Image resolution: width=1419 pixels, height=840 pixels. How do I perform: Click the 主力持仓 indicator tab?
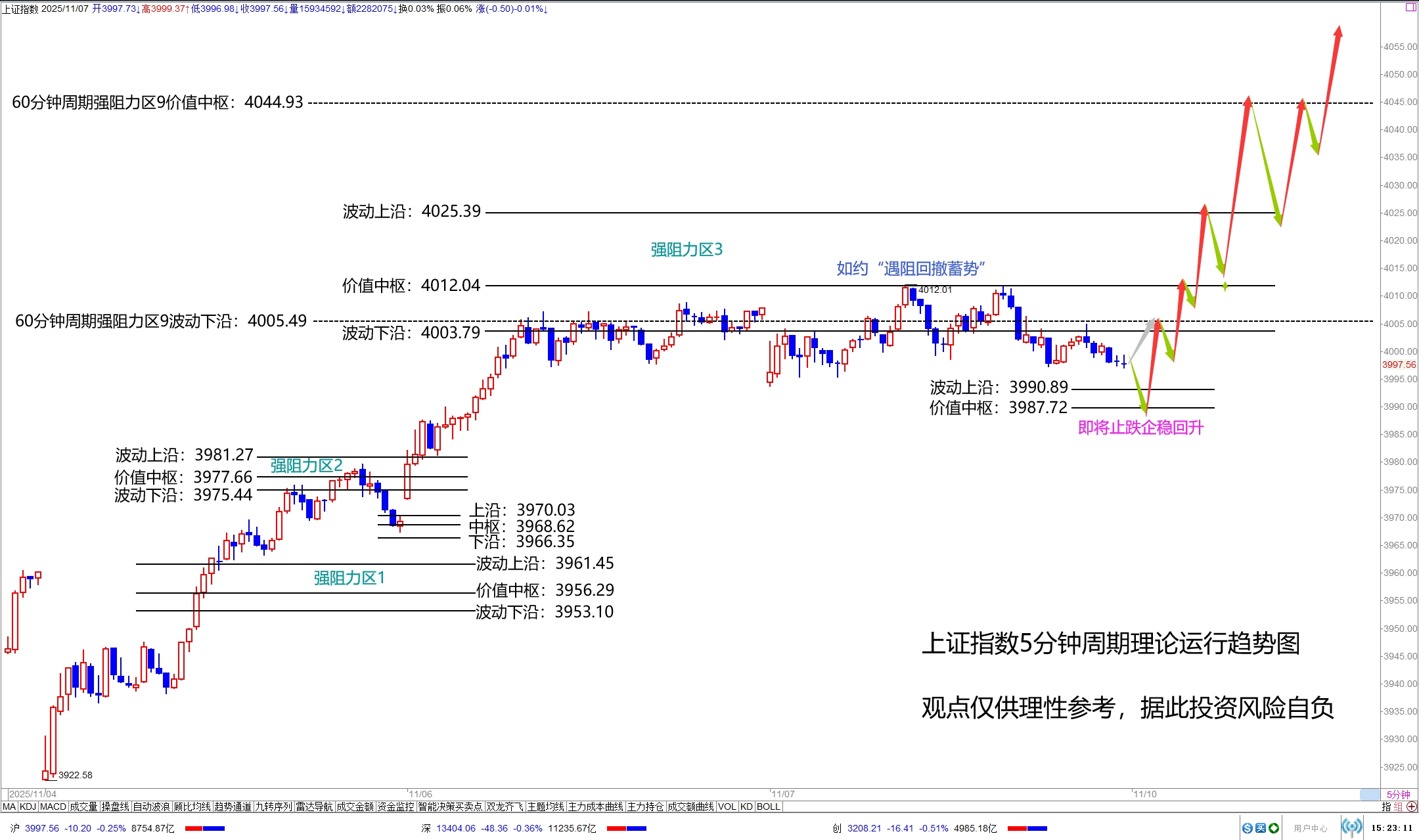point(645,807)
